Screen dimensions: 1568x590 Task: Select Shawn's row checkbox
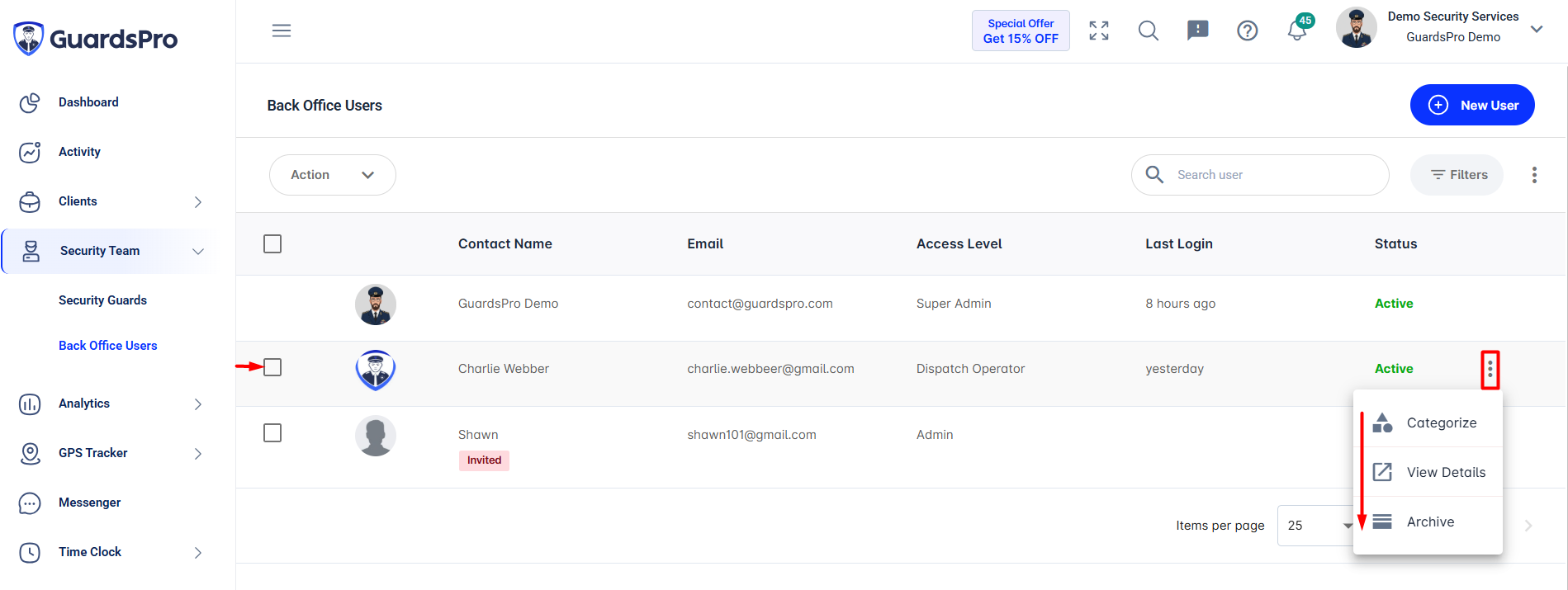pos(272,433)
